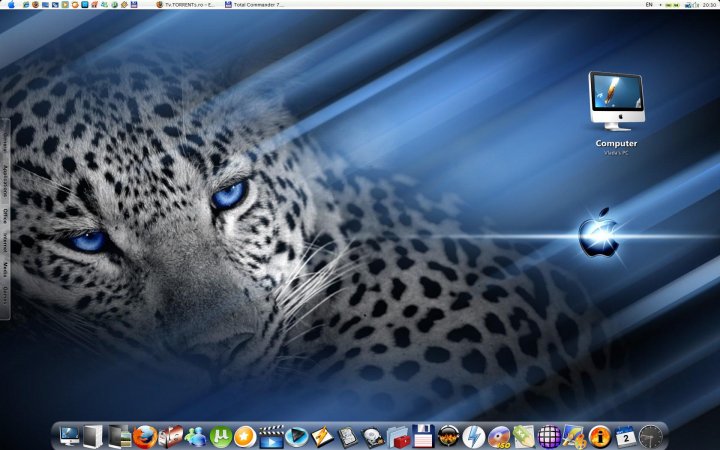Open the purple grid sphere dock icon
The height and width of the screenshot is (450, 720).
point(549,436)
